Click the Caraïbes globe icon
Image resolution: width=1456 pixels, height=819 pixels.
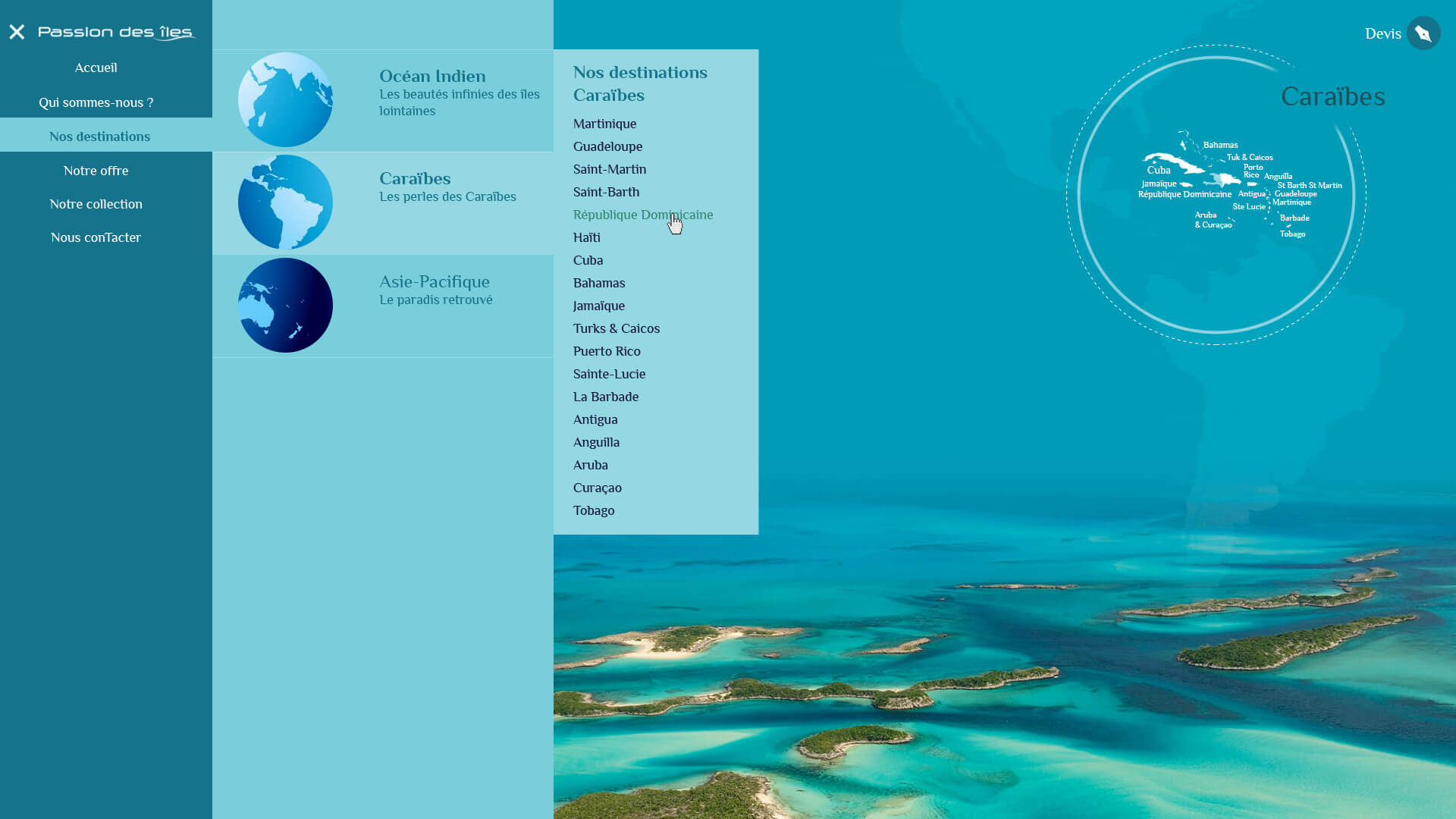click(x=285, y=202)
